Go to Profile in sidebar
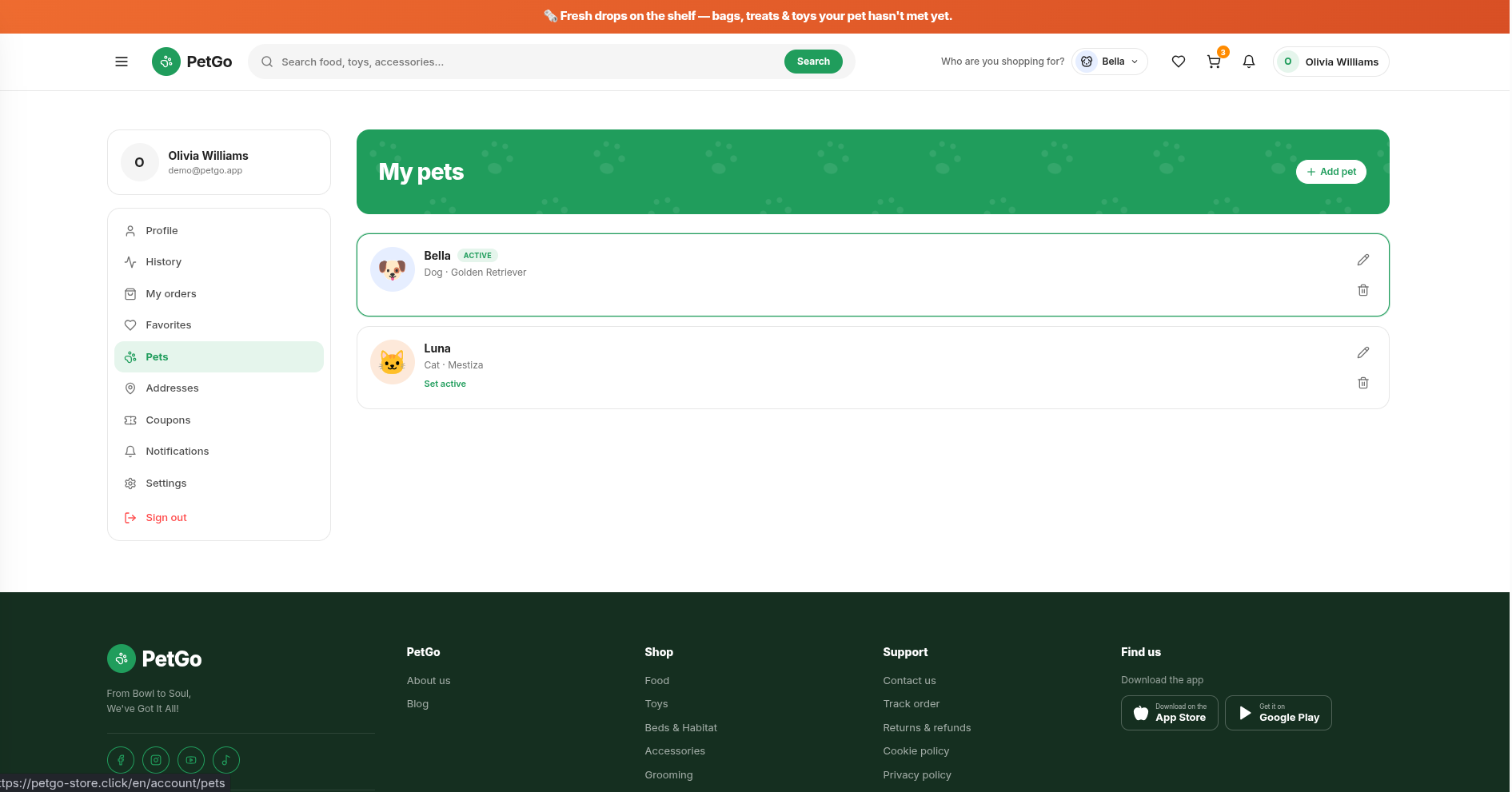 (x=219, y=230)
